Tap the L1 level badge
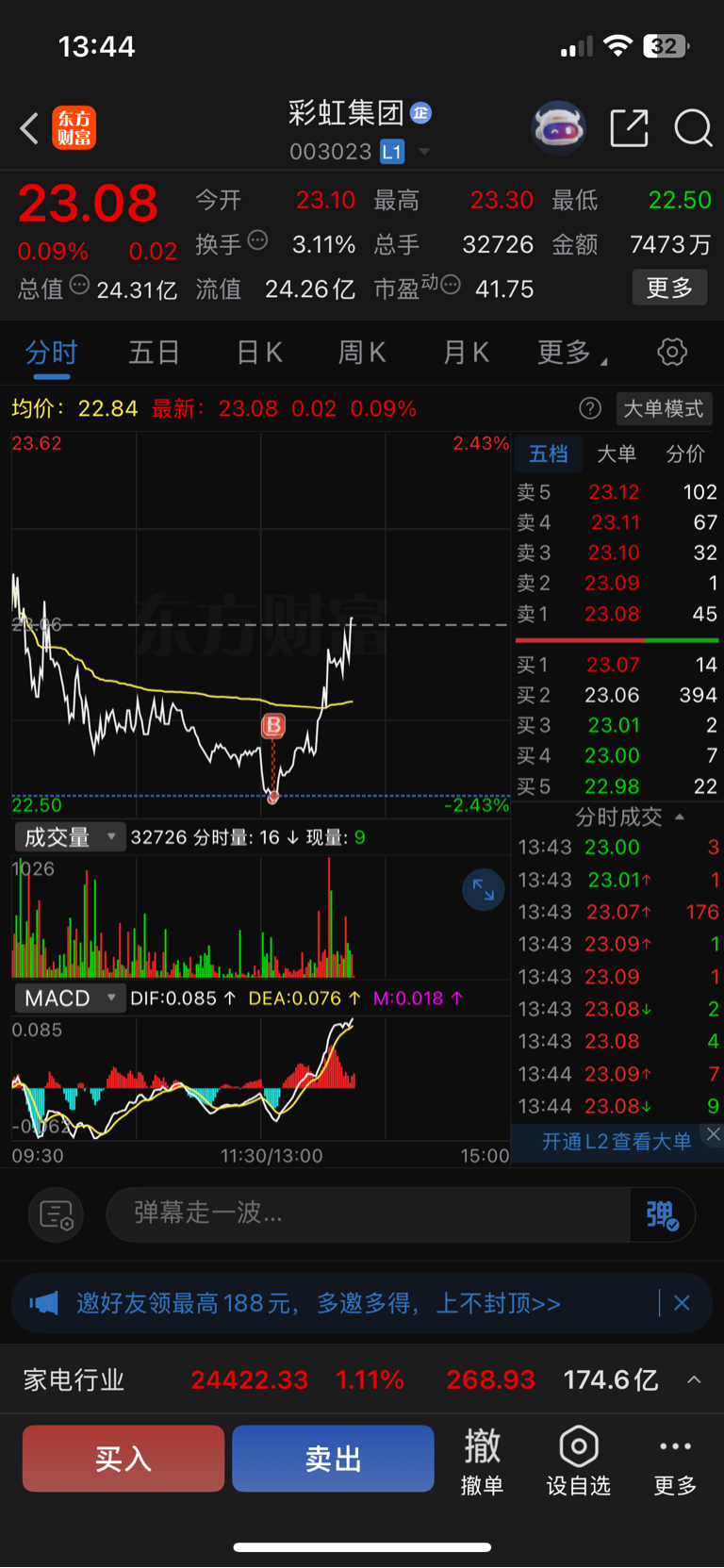The width and height of the screenshot is (724, 1568). [392, 152]
